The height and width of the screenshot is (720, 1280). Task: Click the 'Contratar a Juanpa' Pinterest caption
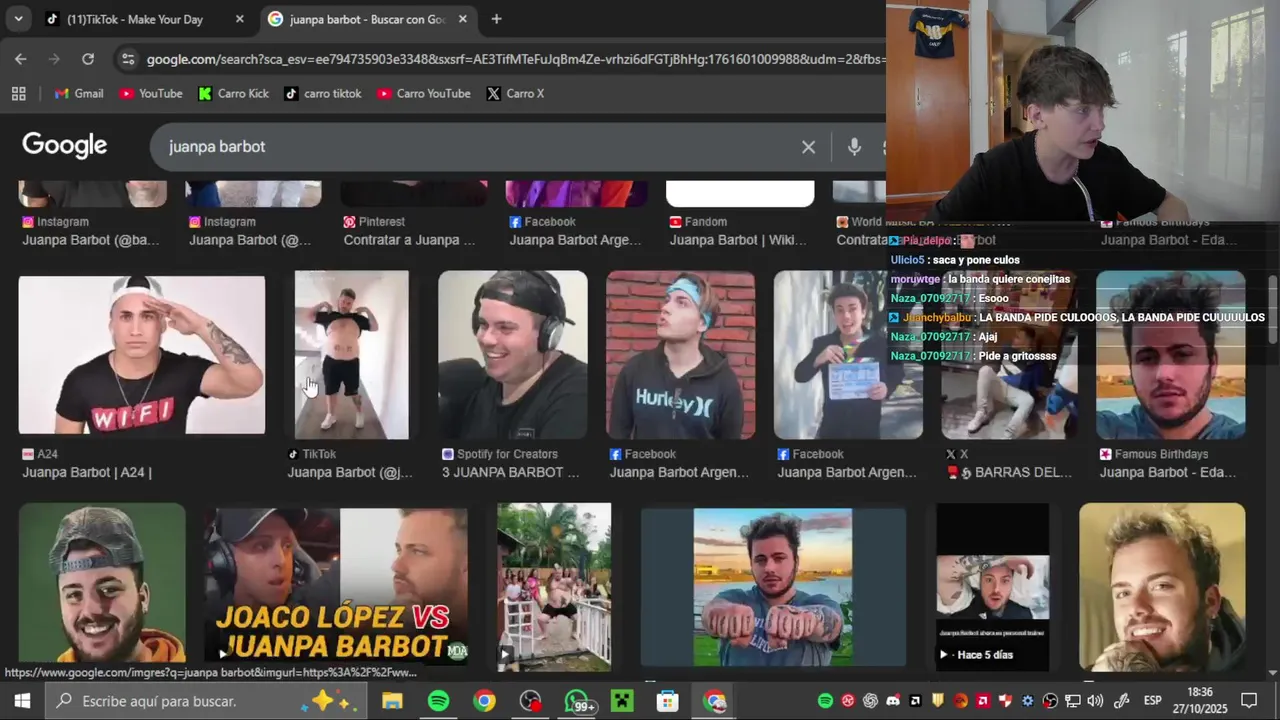(409, 240)
